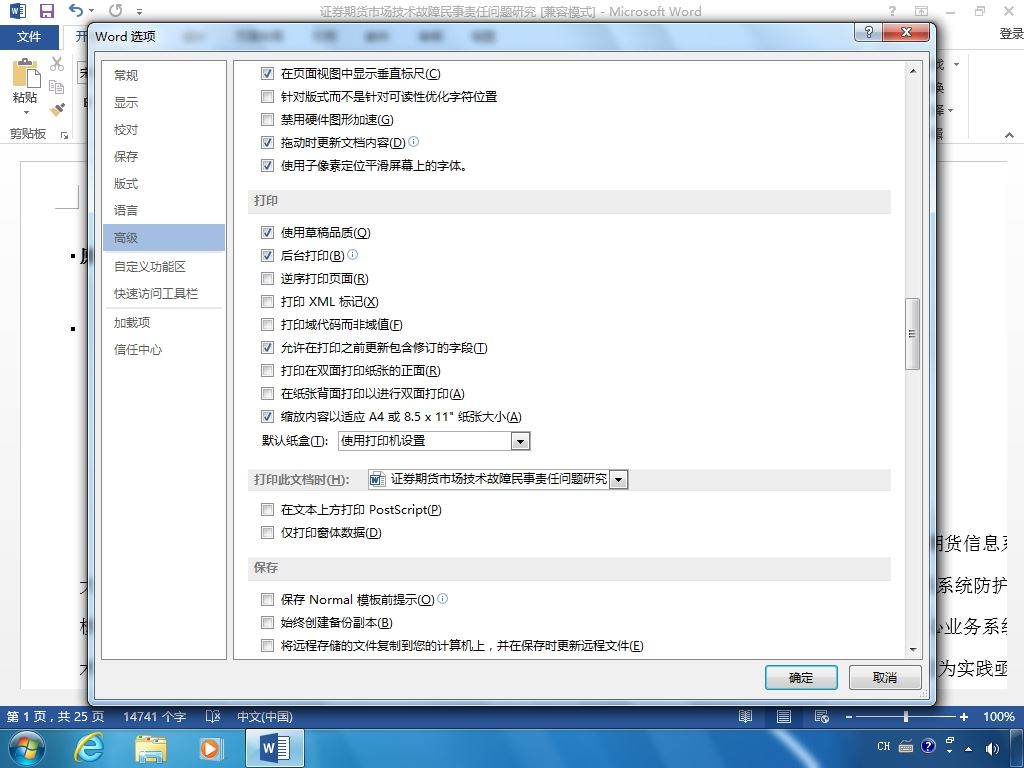
Task: Open the 默认纸盒 dropdown
Action: click(520, 441)
